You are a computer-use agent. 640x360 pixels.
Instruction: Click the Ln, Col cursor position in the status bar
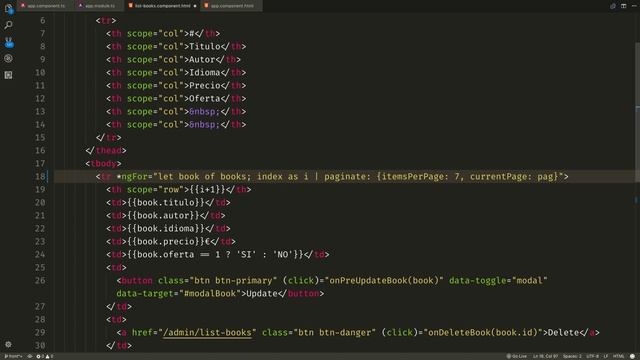[545, 356]
